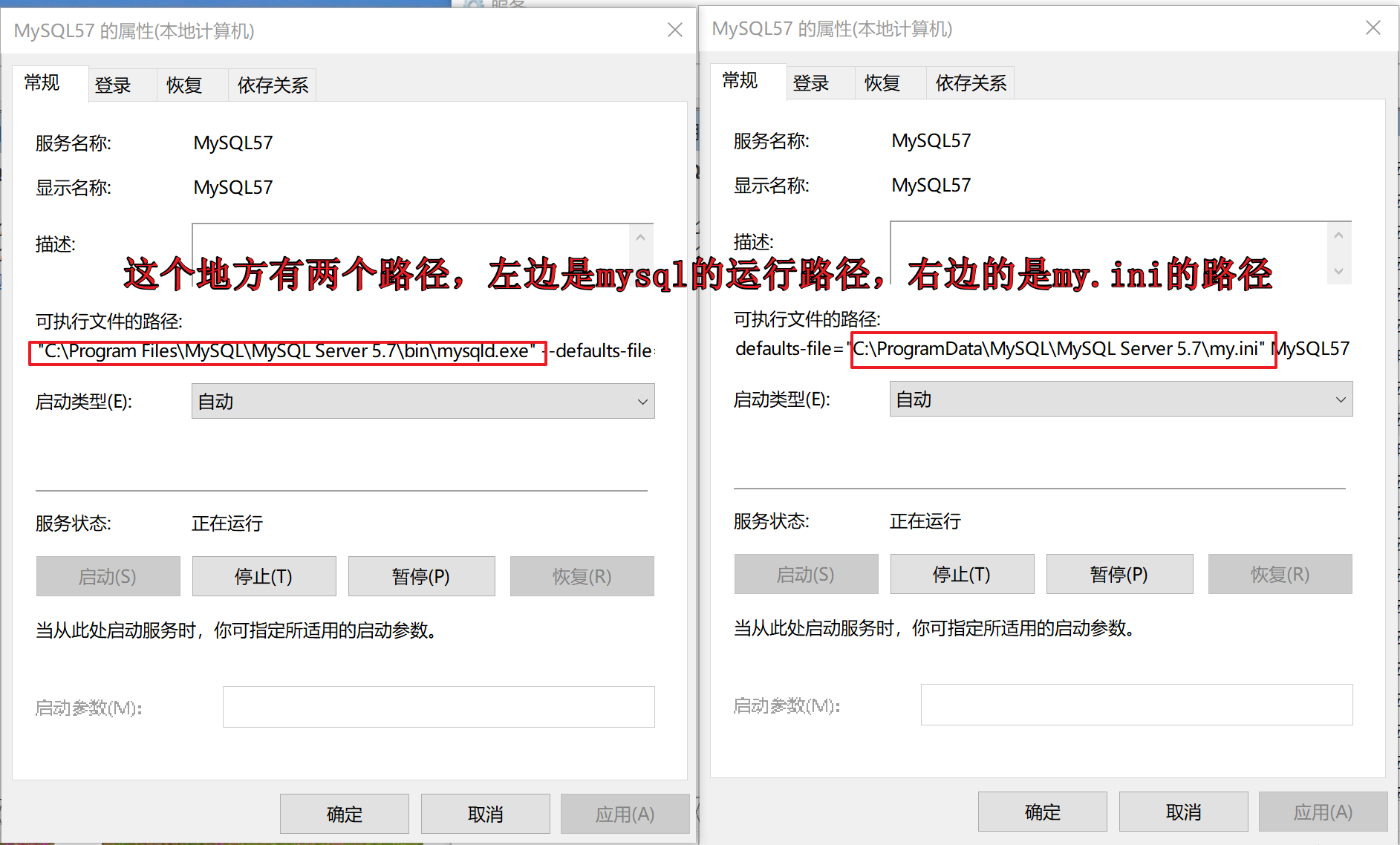Click 显示名称 value MySQL57 in left dialog
This screenshot has width=1400, height=845.
coord(233,187)
